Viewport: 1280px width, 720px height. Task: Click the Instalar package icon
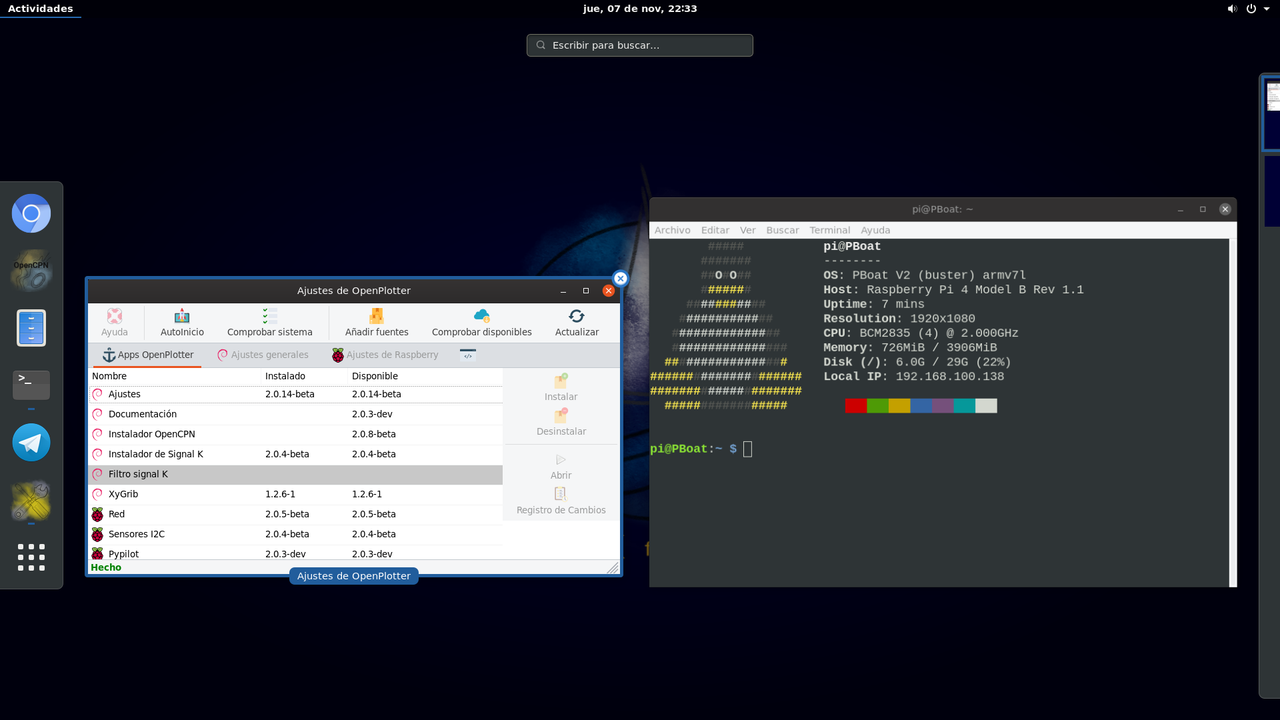point(561,381)
